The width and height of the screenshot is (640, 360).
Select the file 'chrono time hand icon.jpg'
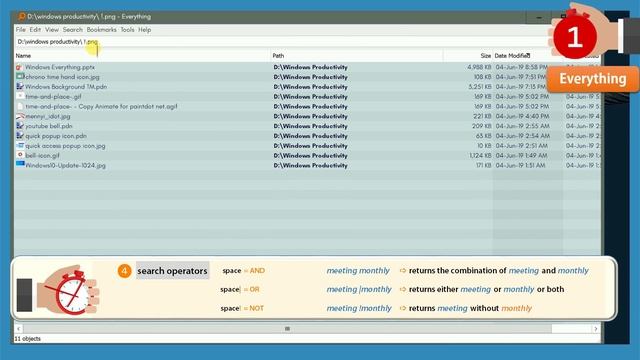coord(62,77)
